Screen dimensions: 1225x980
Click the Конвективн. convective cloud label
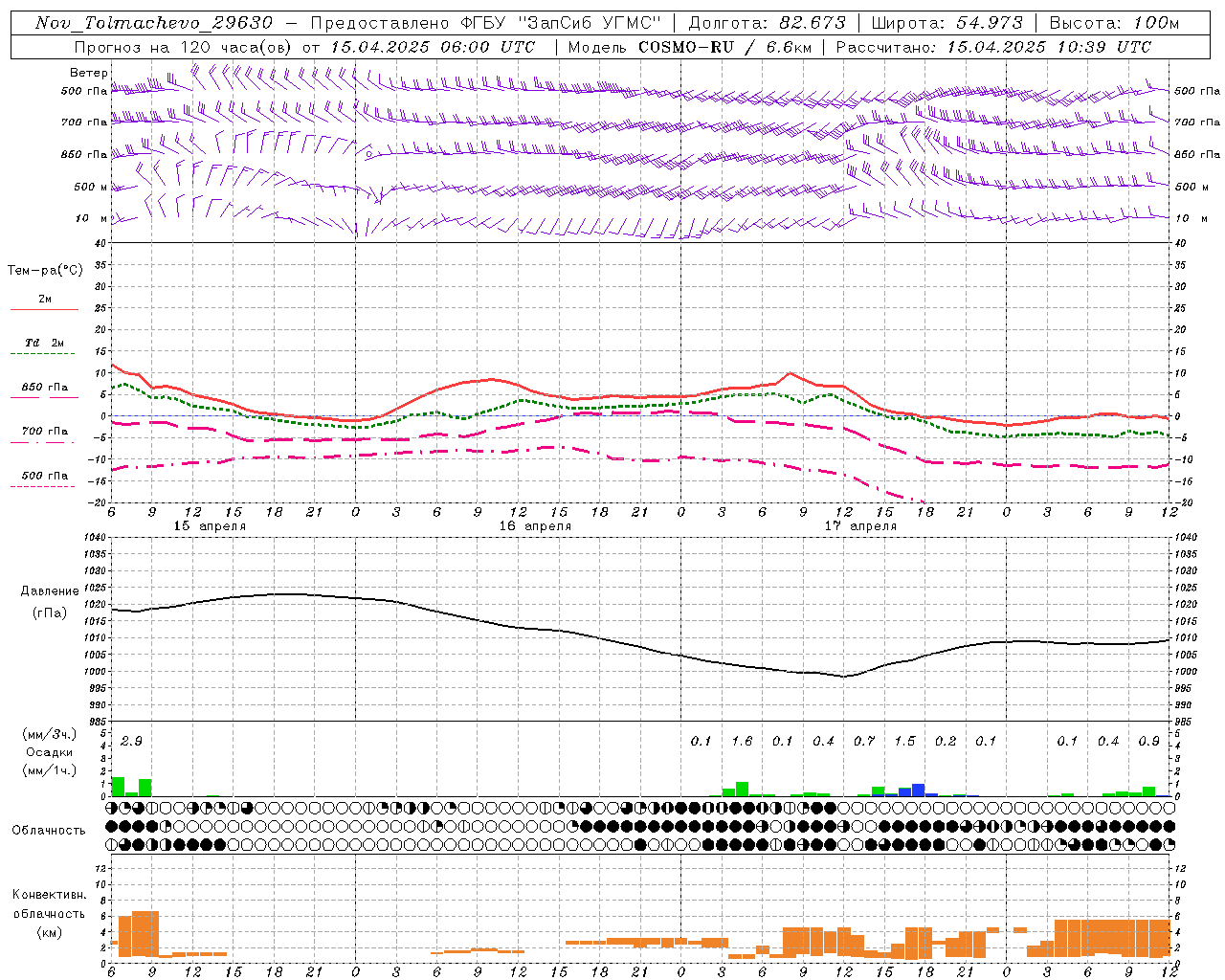coord(49,895)
